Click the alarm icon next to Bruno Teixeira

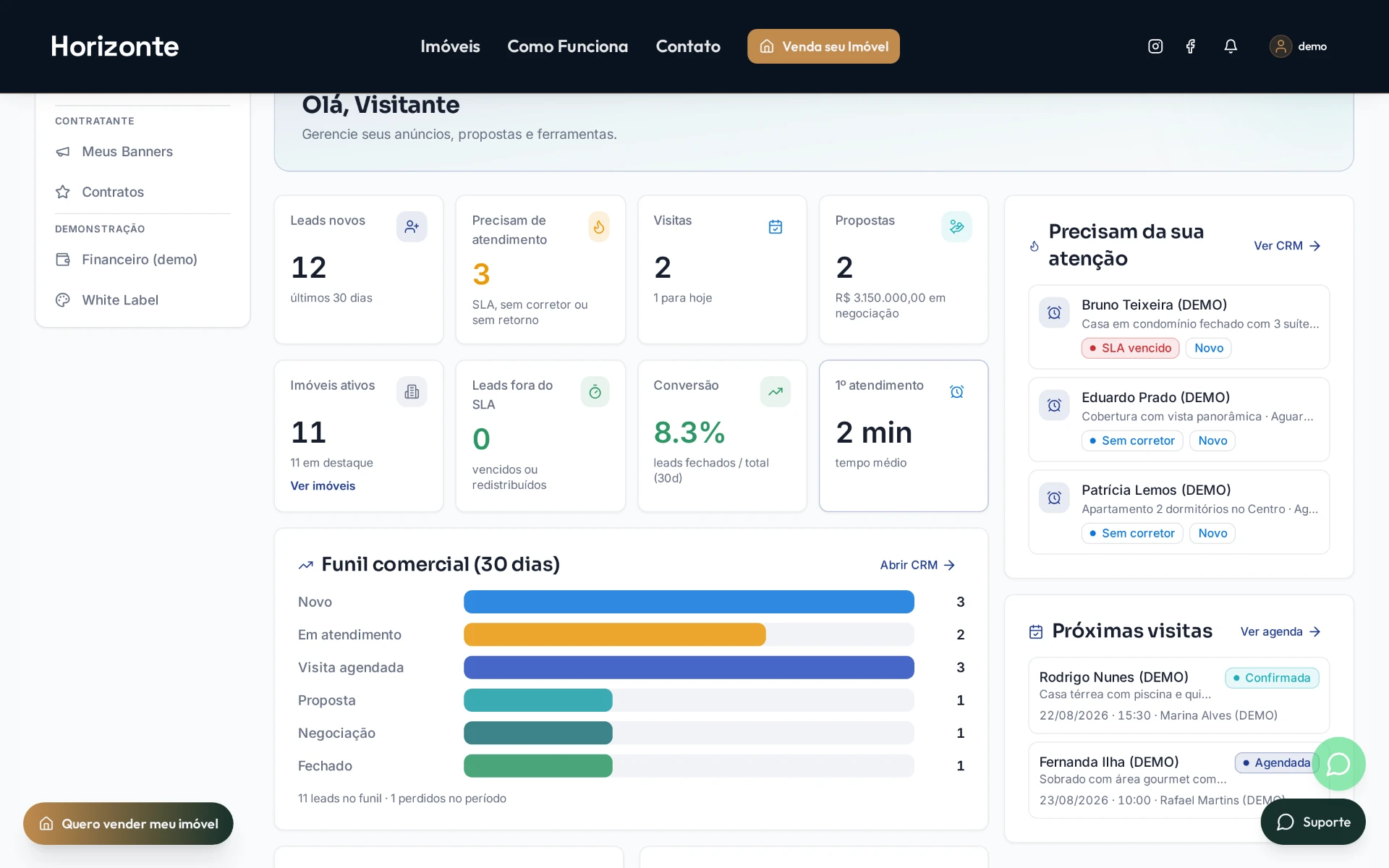point(1054,312)
